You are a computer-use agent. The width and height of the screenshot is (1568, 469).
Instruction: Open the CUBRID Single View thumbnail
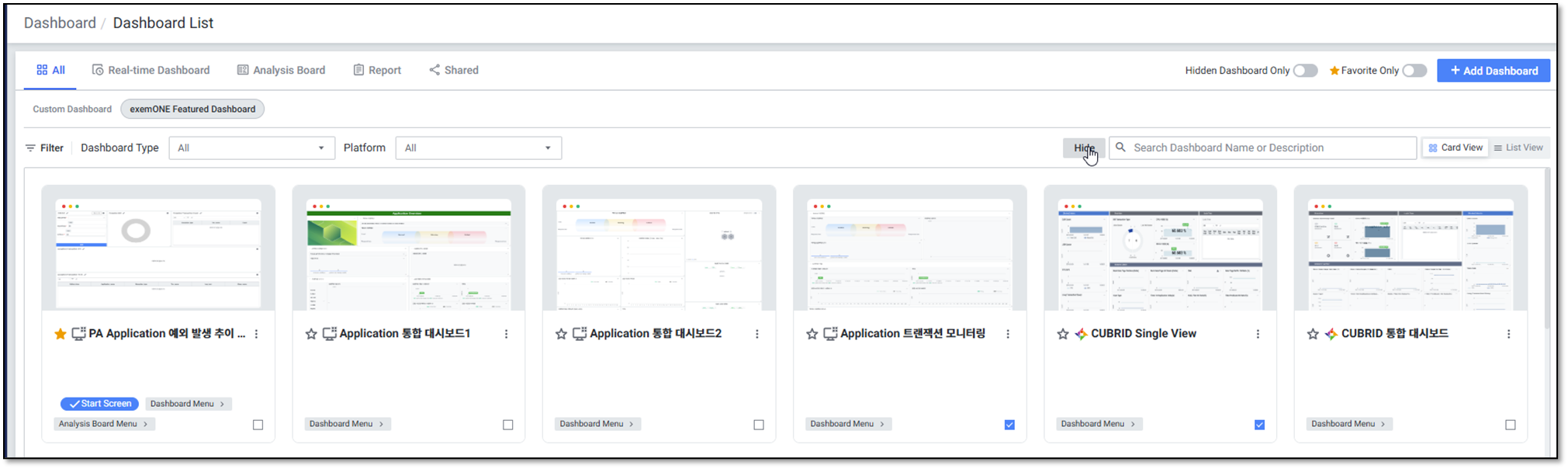coord(1160,252)
